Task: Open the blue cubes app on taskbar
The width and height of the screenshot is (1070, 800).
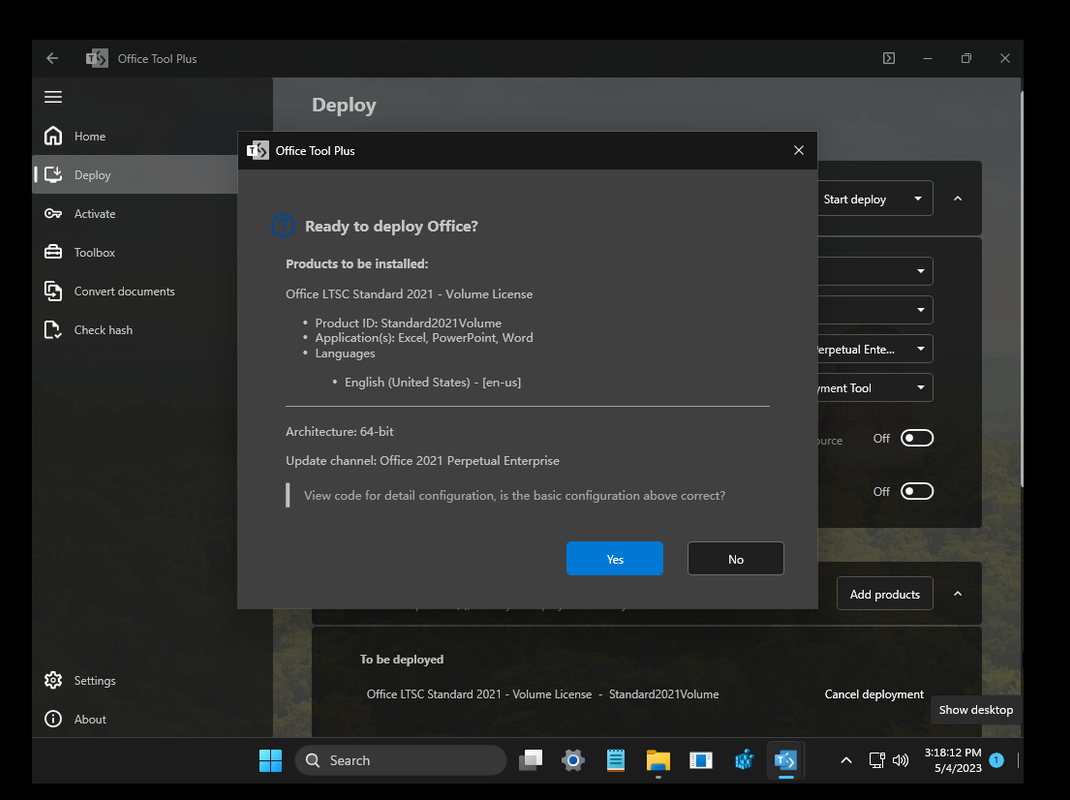Action: point(744,760)
